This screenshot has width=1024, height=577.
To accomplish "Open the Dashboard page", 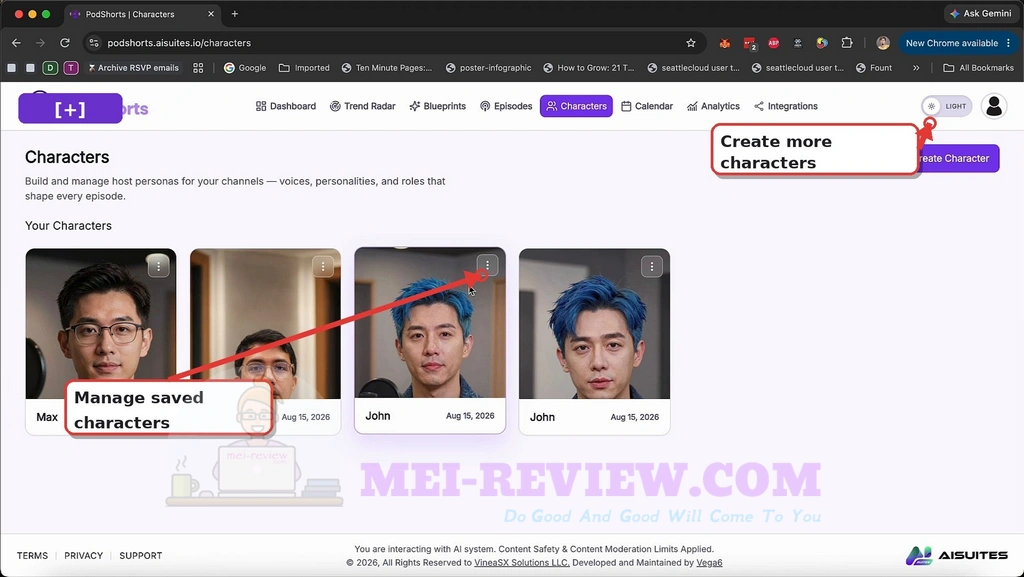I will pyautogui.click(x=285, y=106).
